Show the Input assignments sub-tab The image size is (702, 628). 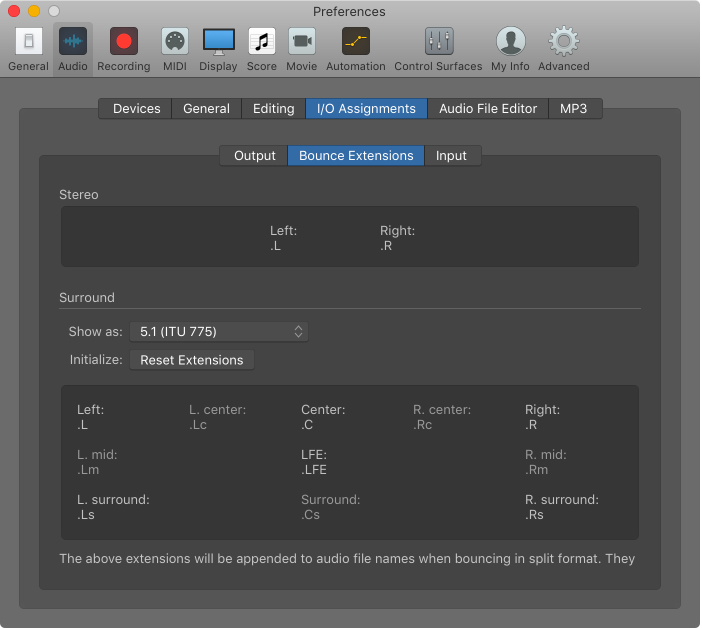[452, 156]
